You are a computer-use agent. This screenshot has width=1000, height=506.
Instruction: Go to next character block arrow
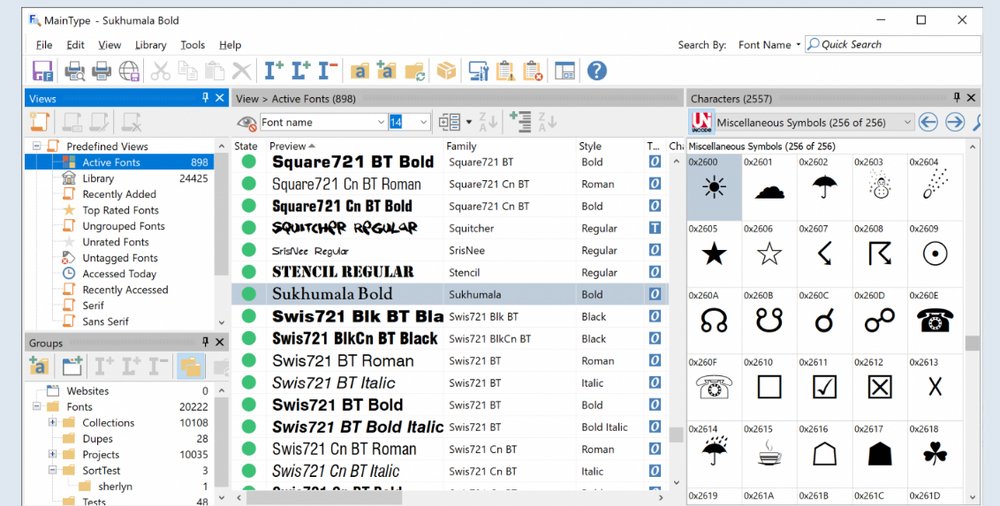point(955,122)
